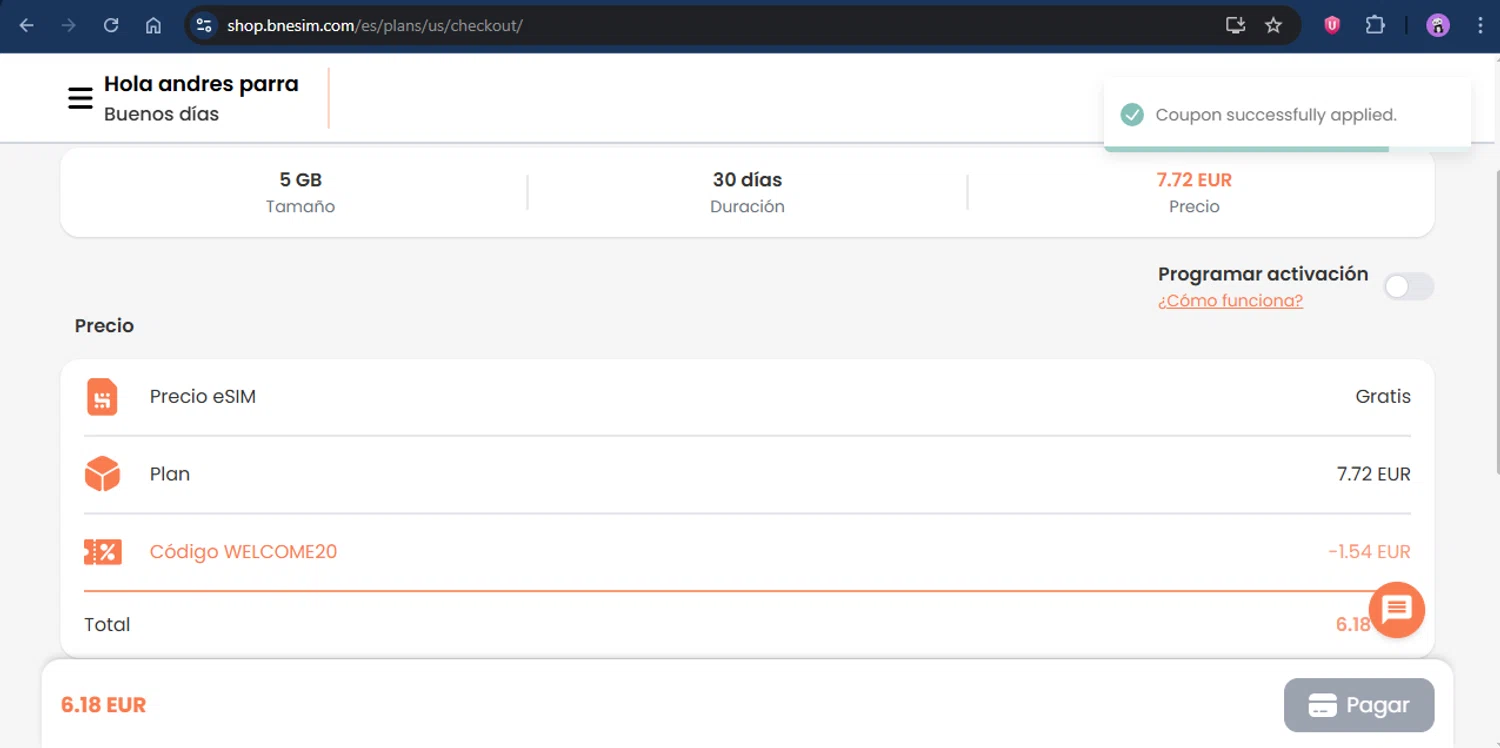Click the 'Gratis' value
The image size is (1500, 748).
coord(1383,397)
